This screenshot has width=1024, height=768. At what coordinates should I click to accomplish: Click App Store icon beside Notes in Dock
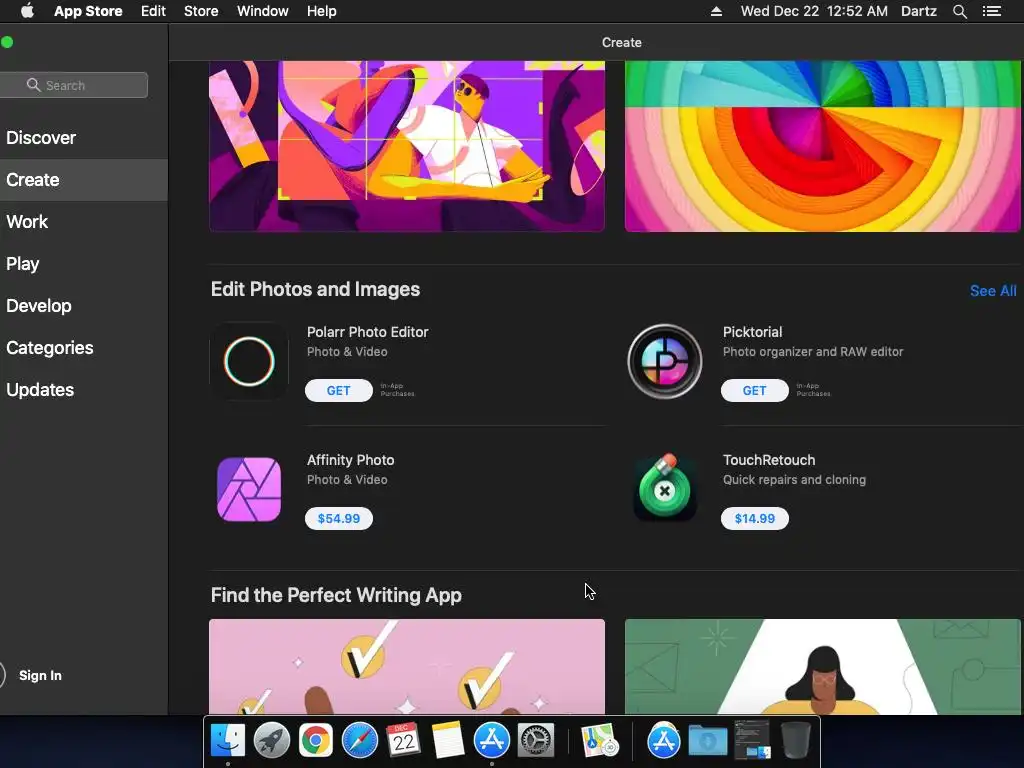click(x=492, y=741)
